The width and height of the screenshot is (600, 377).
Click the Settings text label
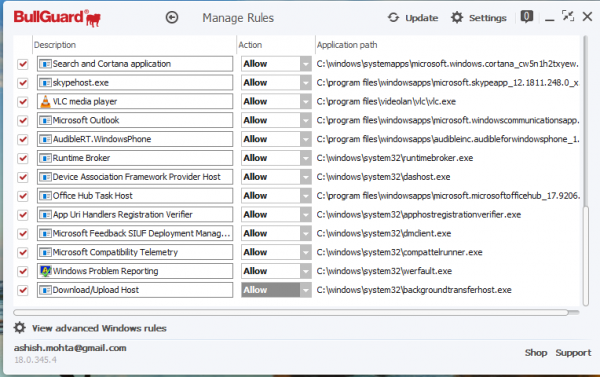(488, 18)
